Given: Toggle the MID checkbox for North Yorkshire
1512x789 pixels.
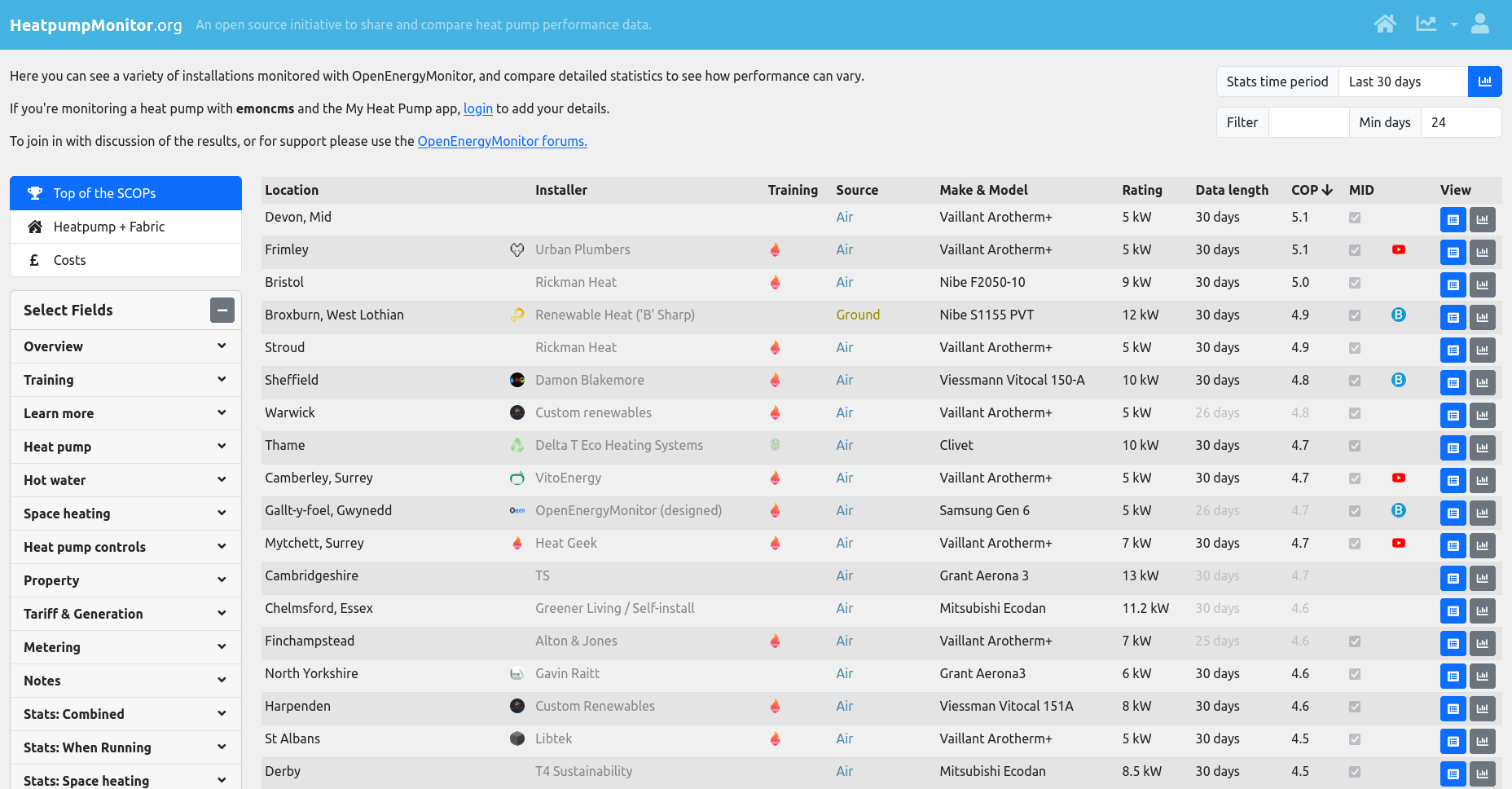Looking at the screenshot, I should pos(1355,674).
